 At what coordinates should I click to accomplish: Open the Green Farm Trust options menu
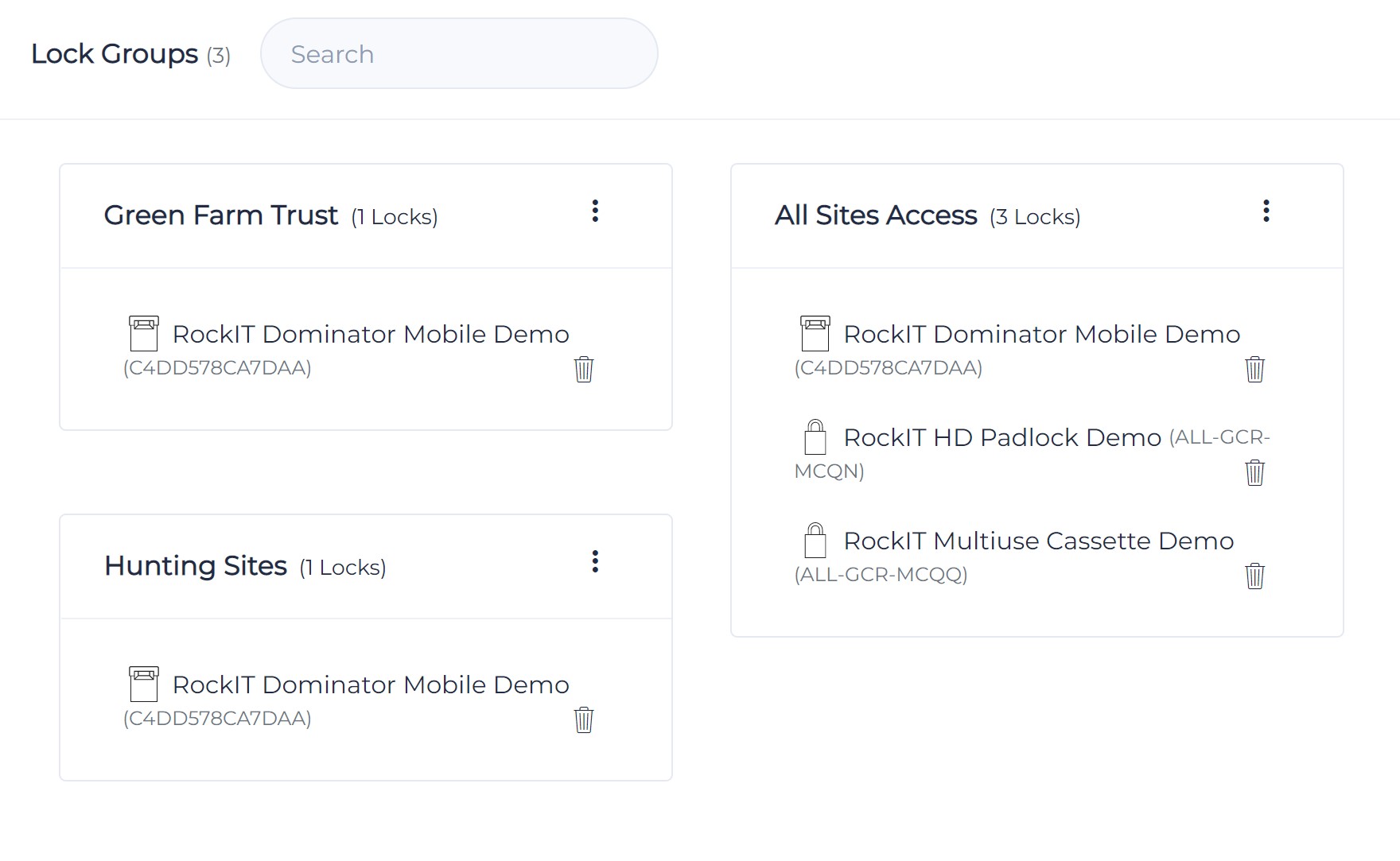(x=595, y=211)
